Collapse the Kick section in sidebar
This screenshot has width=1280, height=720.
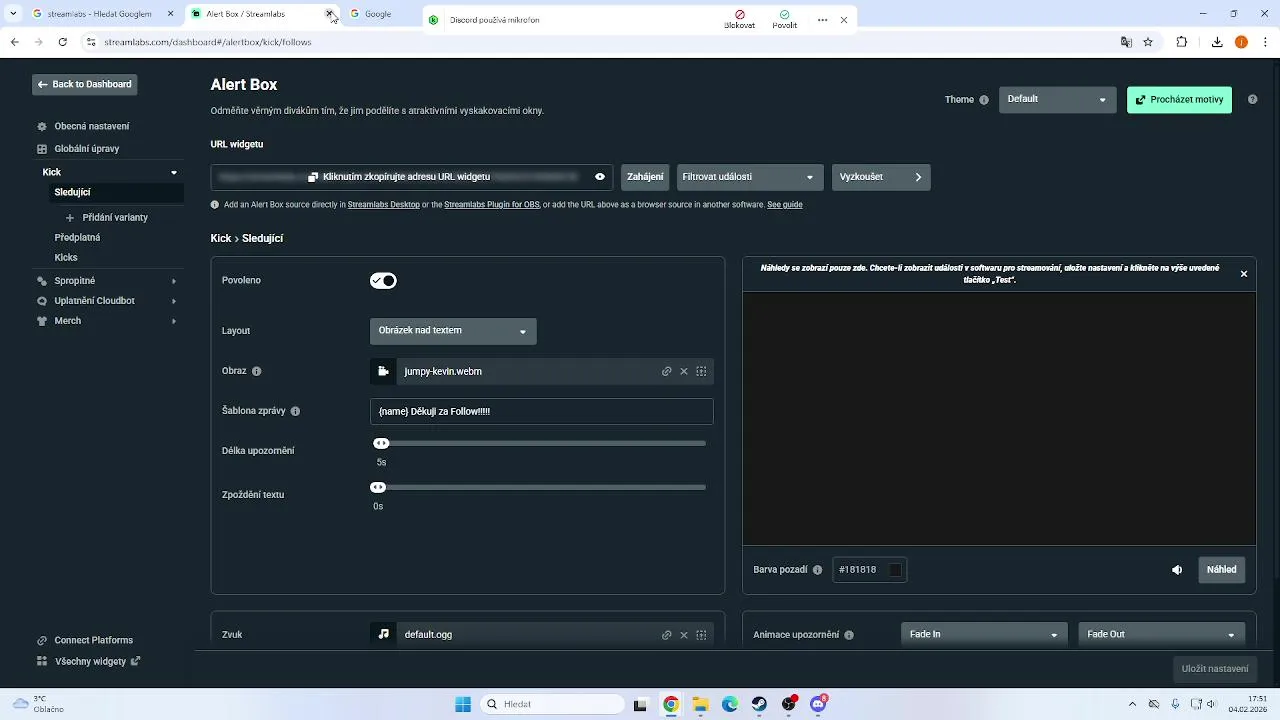(x=174, y=172)
